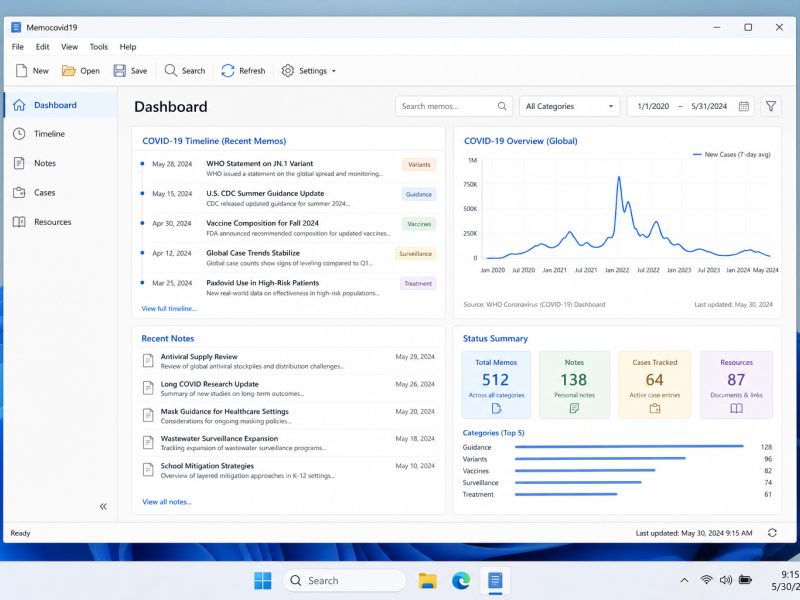This screenshot has width=800, height=600.
Task: Save using the floppy disk icon
Action: point(119,70)
